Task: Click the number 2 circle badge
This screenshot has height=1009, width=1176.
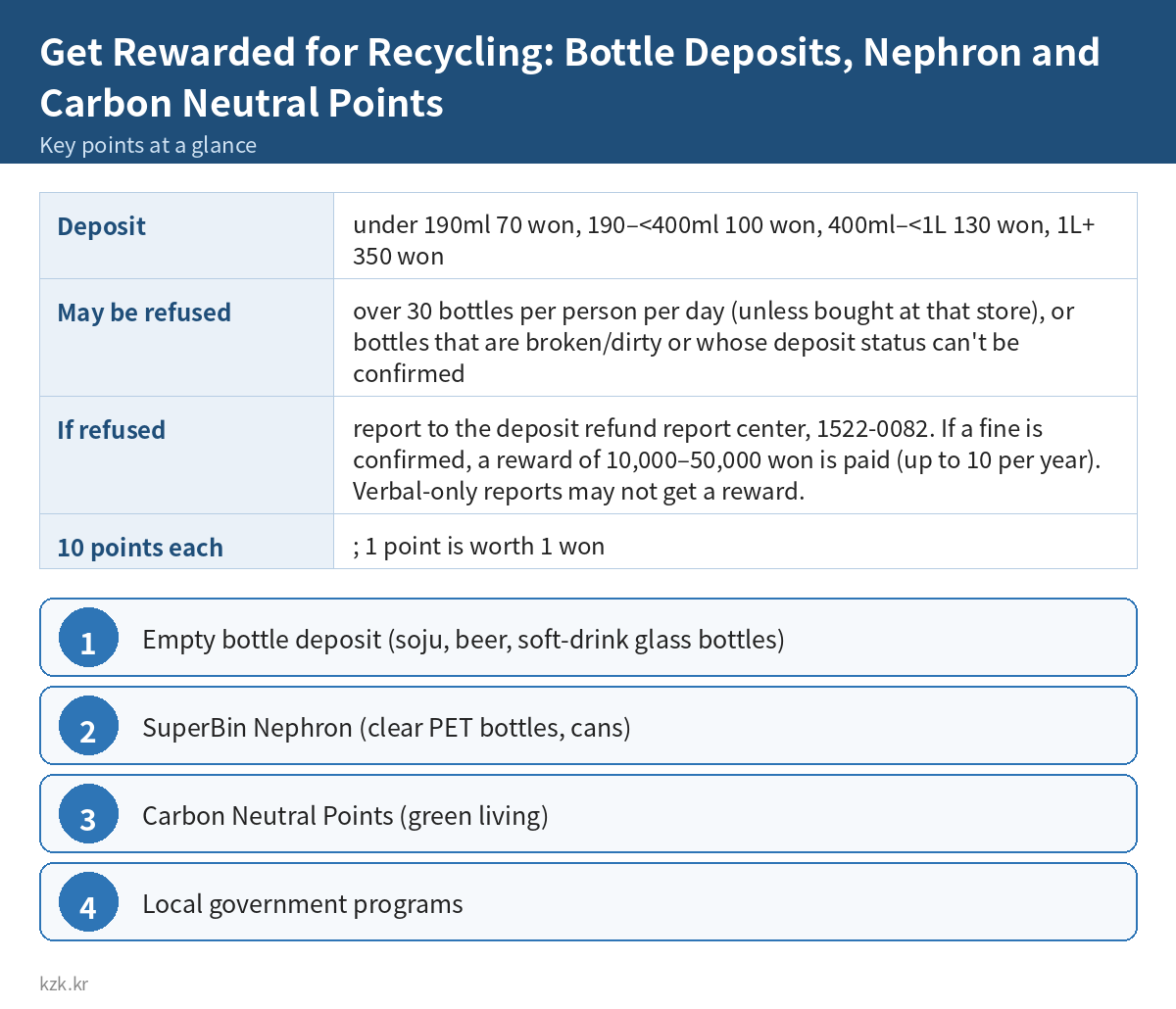Action: tap(88, 726)
